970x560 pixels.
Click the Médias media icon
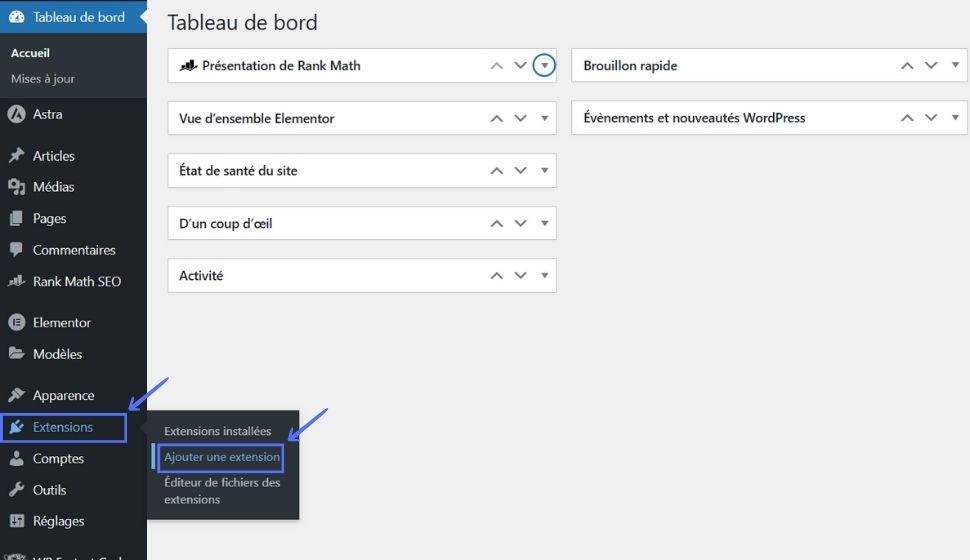[x=17, y=186]
